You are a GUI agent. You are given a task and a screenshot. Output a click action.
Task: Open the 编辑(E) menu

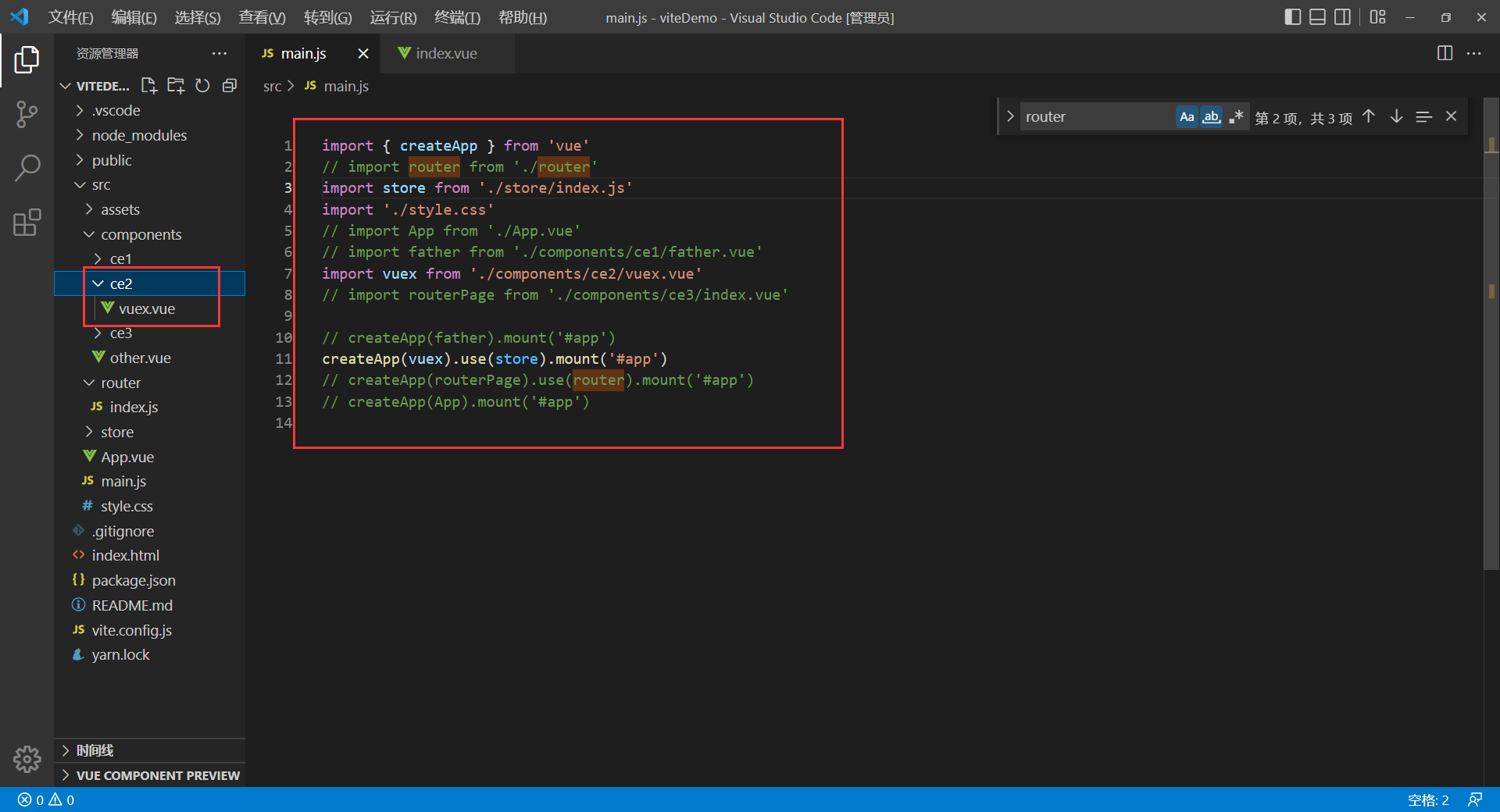click(x=134, y=17)
